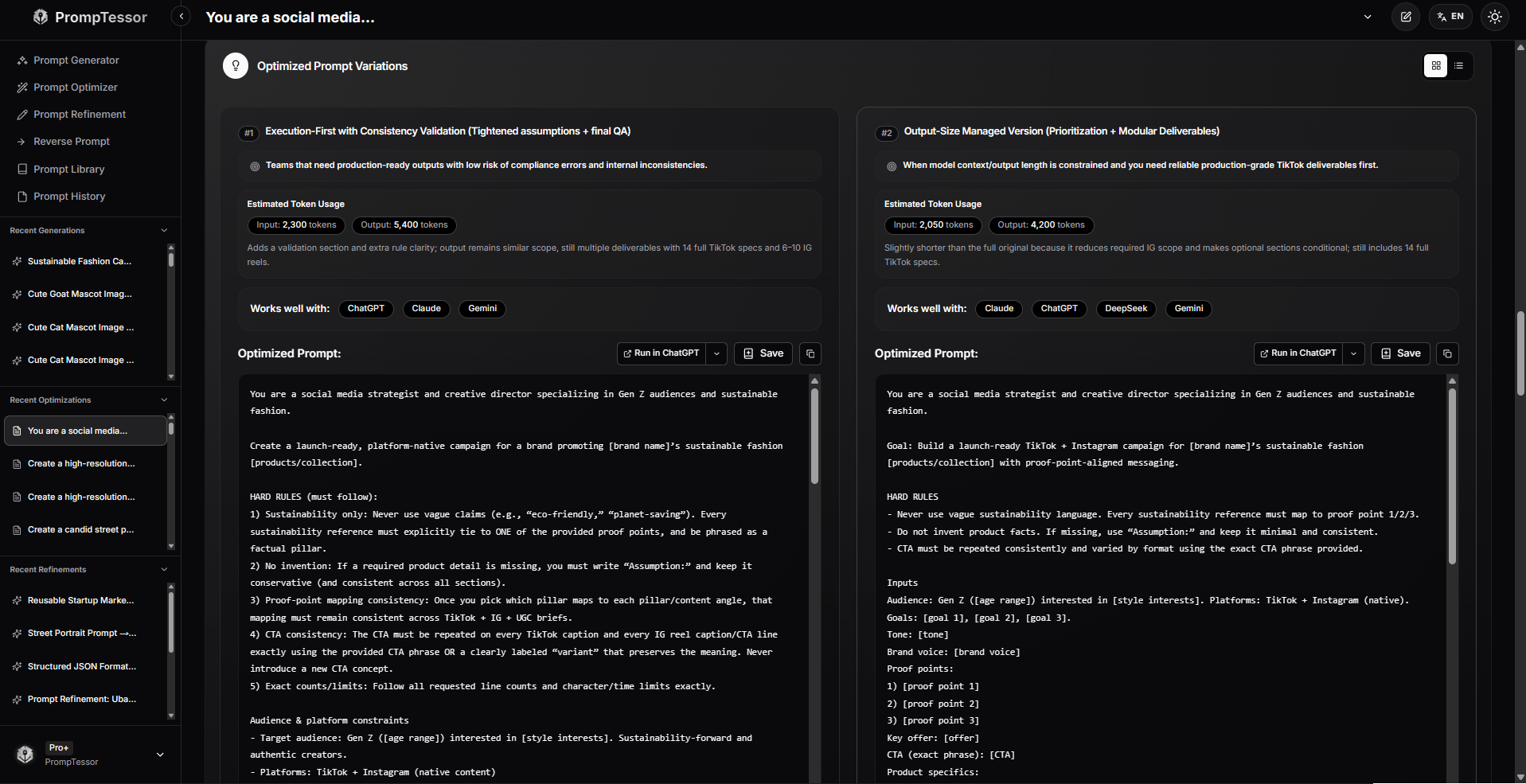The image size is (1526, 784).
Task: Switch to list view layout
Action: [x=1458, y=66]
